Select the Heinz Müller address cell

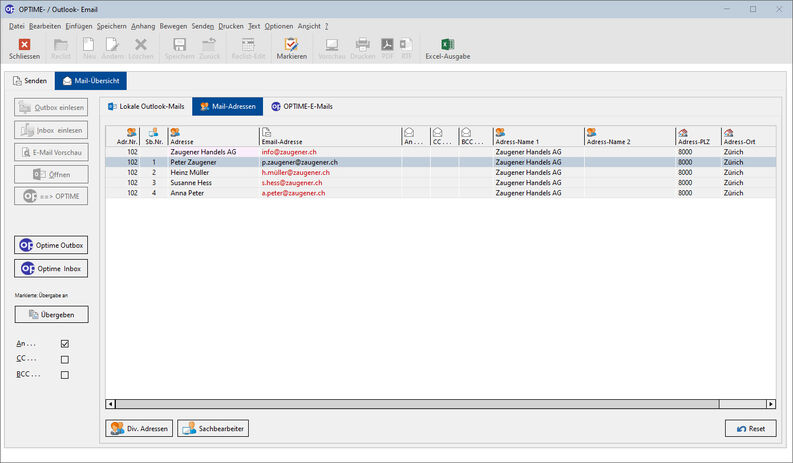pos(213,173)
